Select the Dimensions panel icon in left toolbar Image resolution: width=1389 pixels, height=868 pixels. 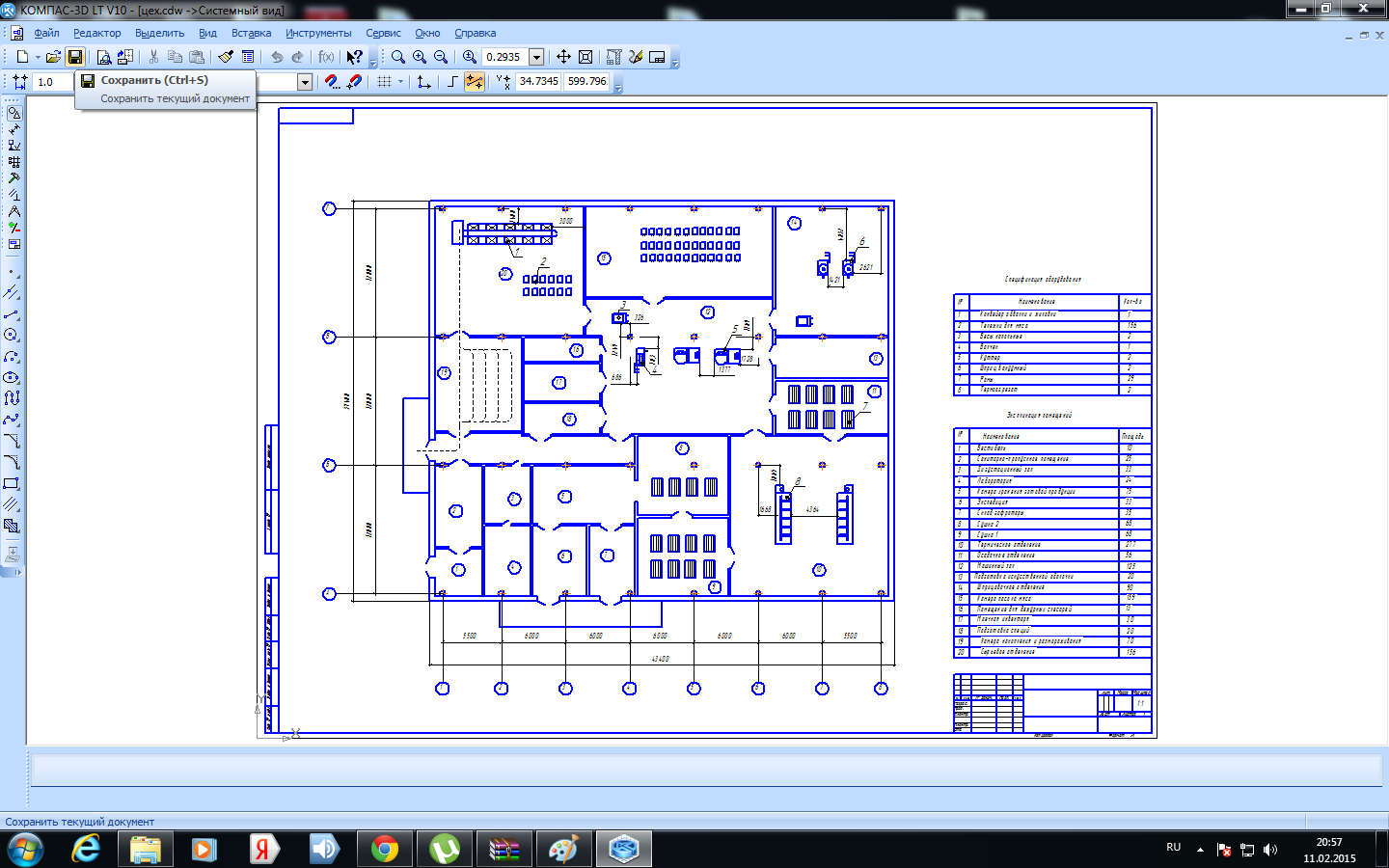(x=14, y=129)
